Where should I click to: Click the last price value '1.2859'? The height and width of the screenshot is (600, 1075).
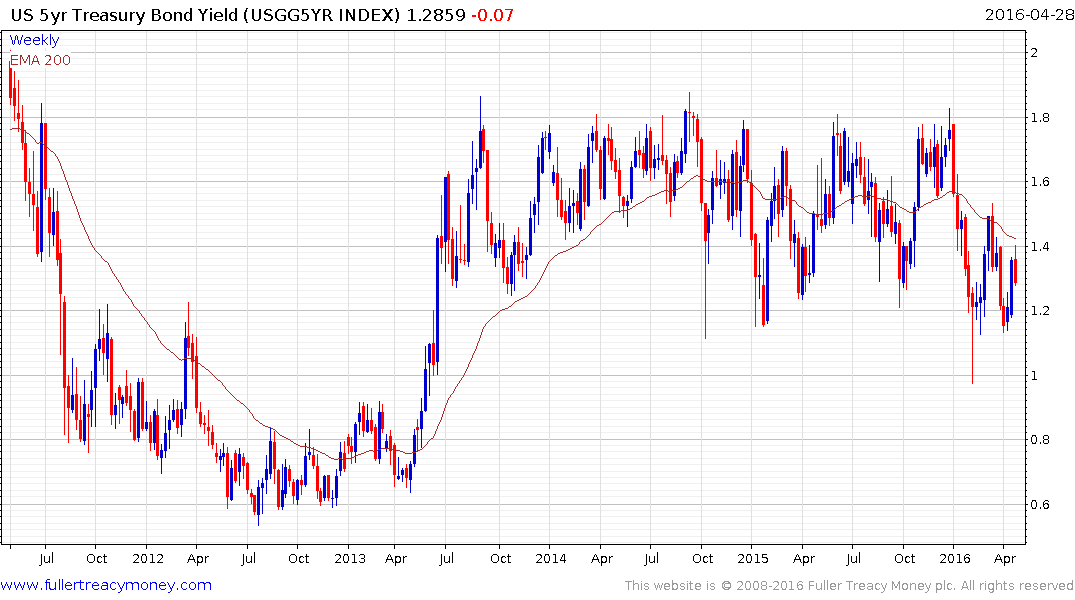[436, 15]
